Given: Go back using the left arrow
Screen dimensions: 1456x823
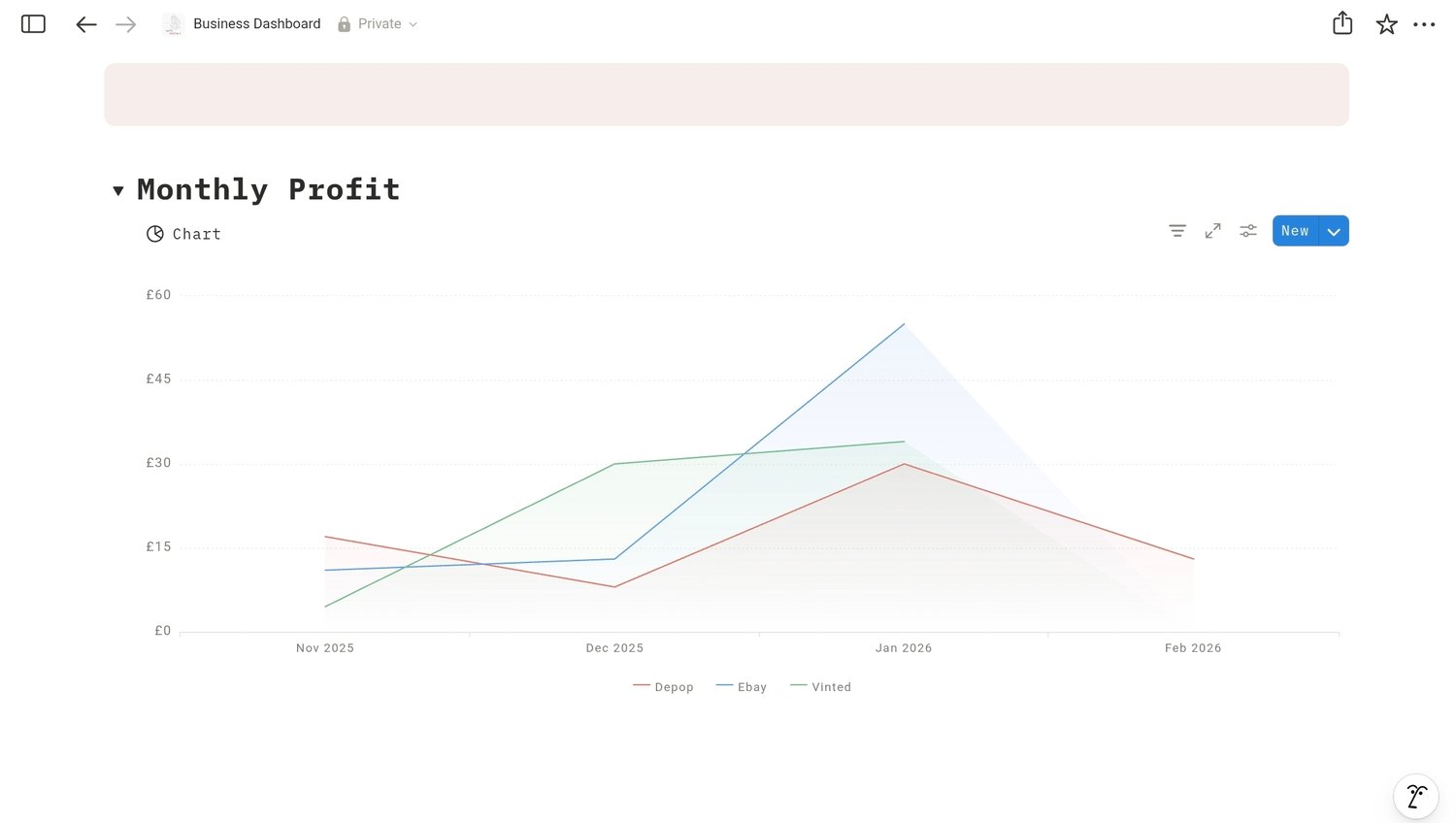Looking at the screenshot, I should pos(86,24).
